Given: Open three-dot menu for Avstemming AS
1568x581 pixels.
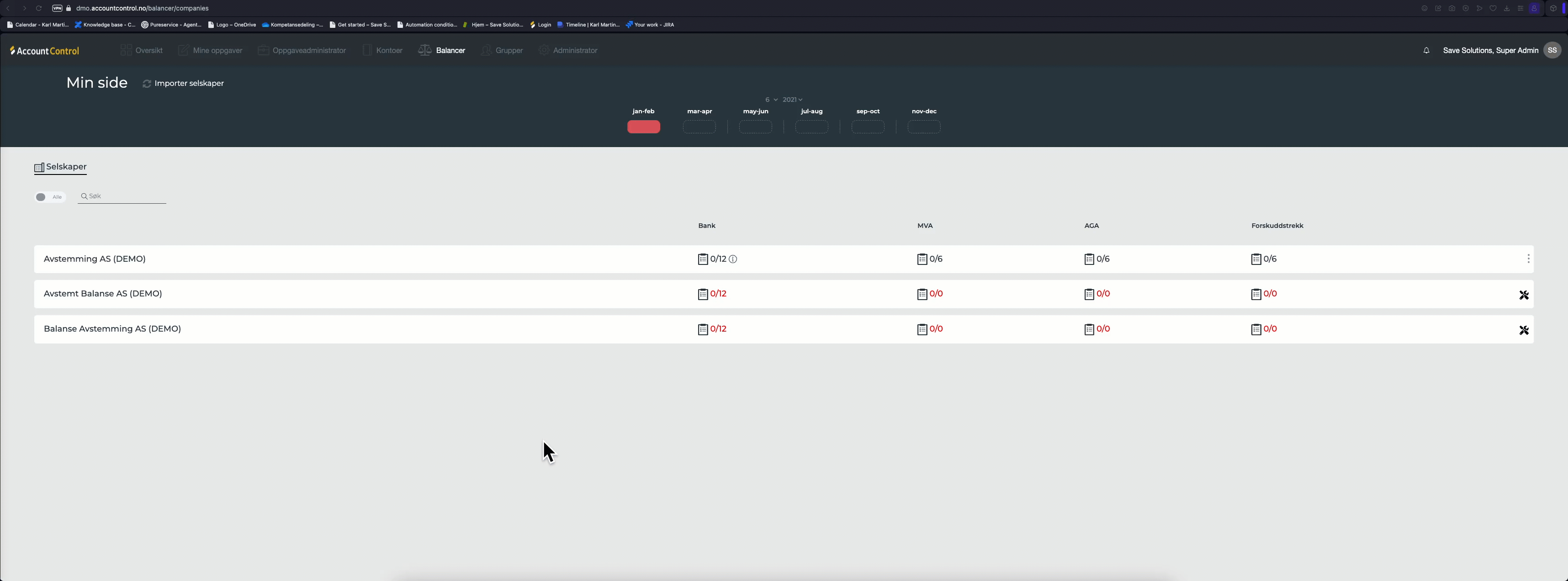Looking at the screenshot, I should (1528, 259).
